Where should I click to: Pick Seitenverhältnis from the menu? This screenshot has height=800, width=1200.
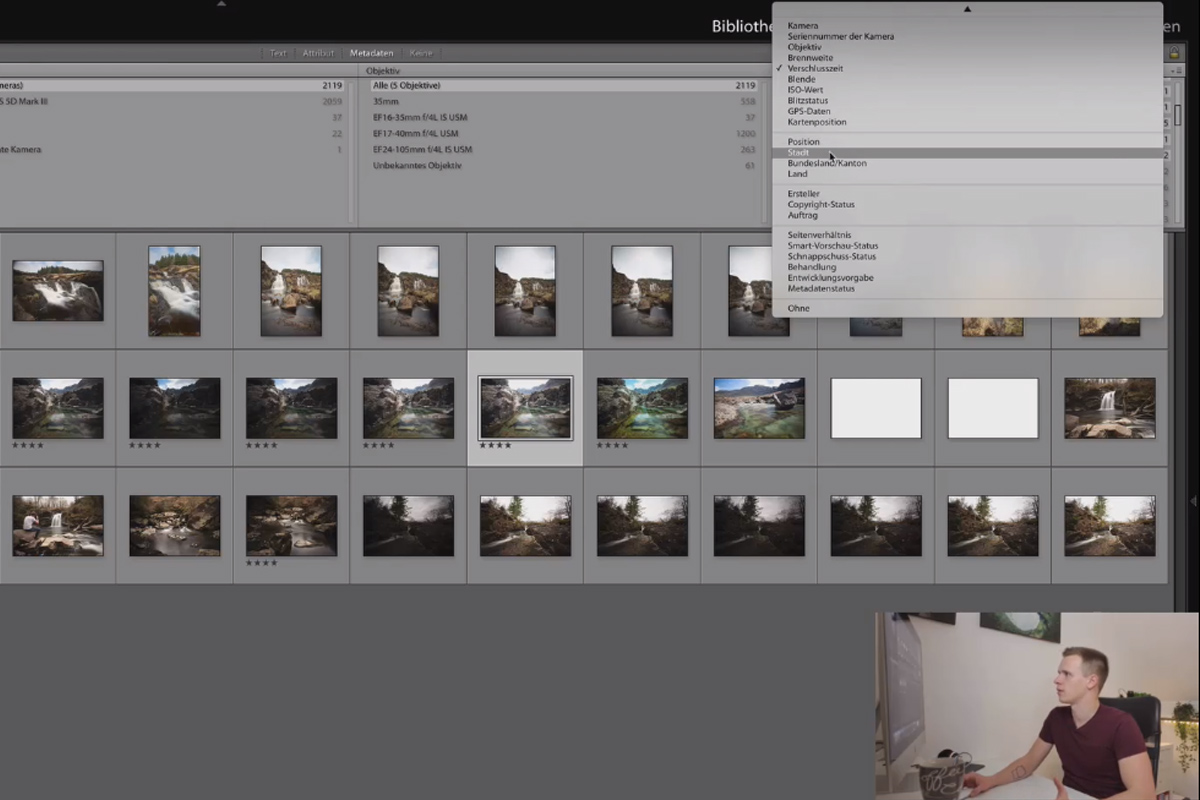[967, 235]
